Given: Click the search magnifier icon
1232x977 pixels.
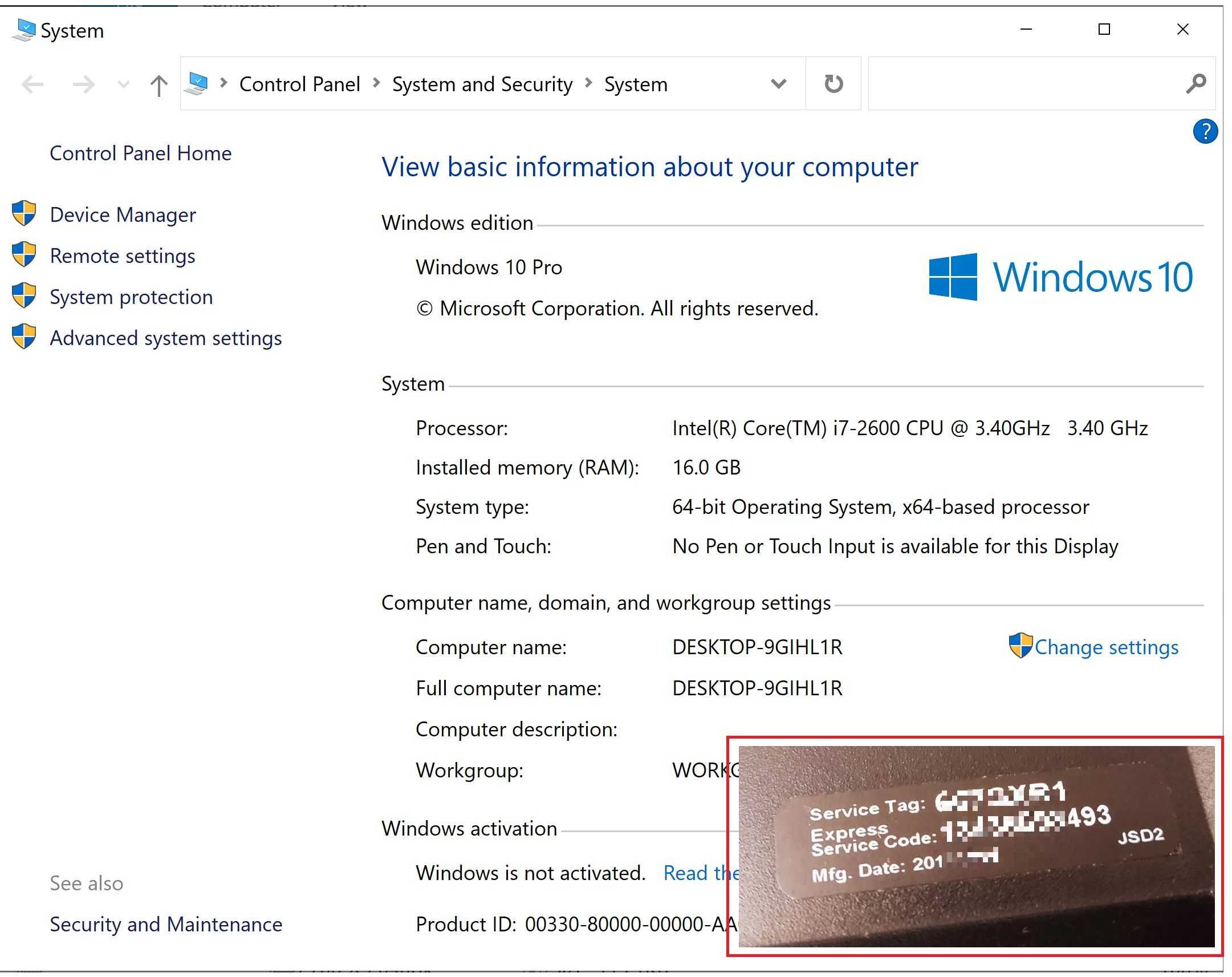Looking at the screenshot, I should click(x=1196, y=84).
